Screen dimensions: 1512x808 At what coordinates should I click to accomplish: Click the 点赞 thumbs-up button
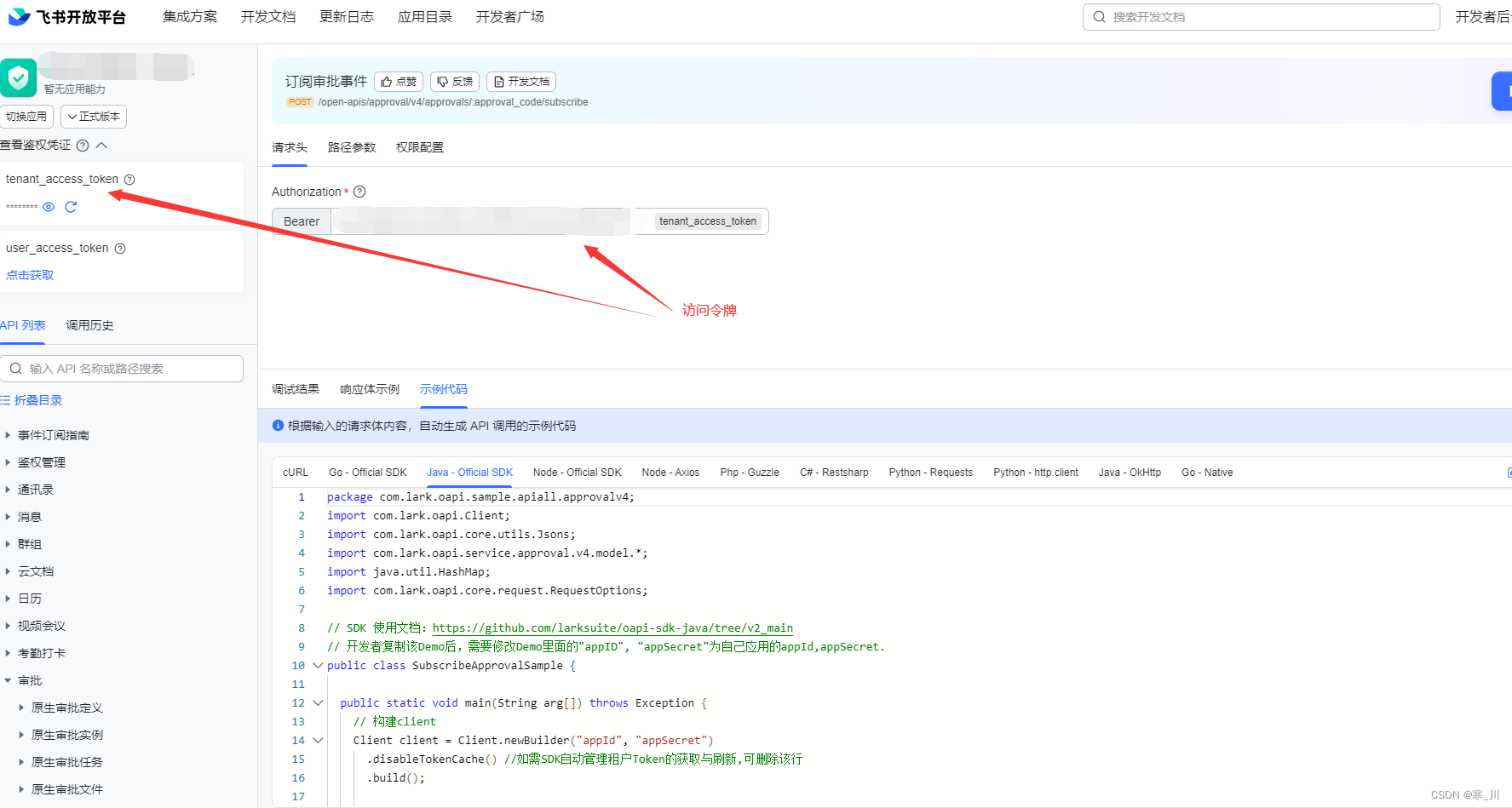pos(399,82)
